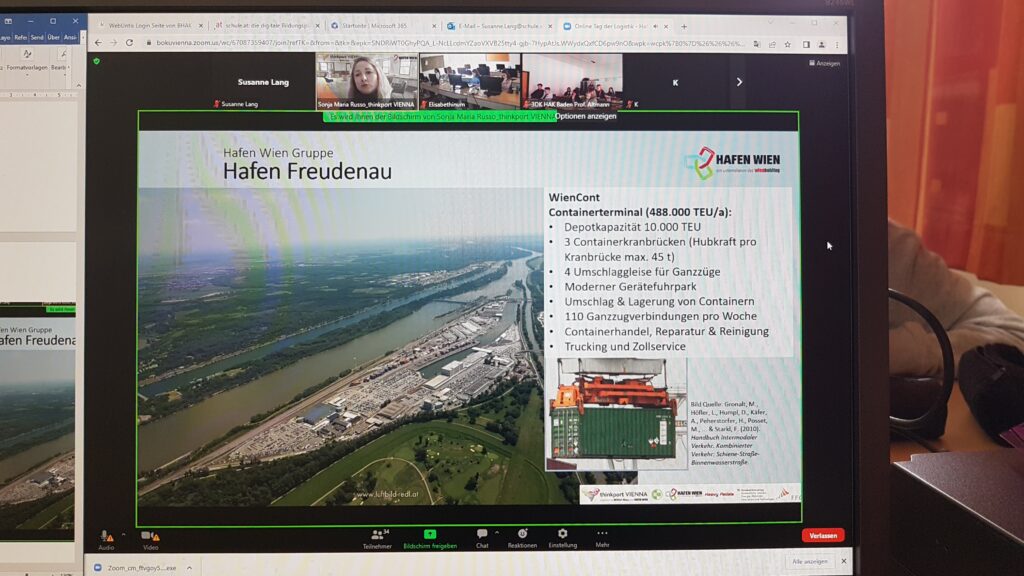This screenshot has height=576, width=1024.
Task: Click Bildschirm freigeben to share screen
Action: click(x=430, y=539)
